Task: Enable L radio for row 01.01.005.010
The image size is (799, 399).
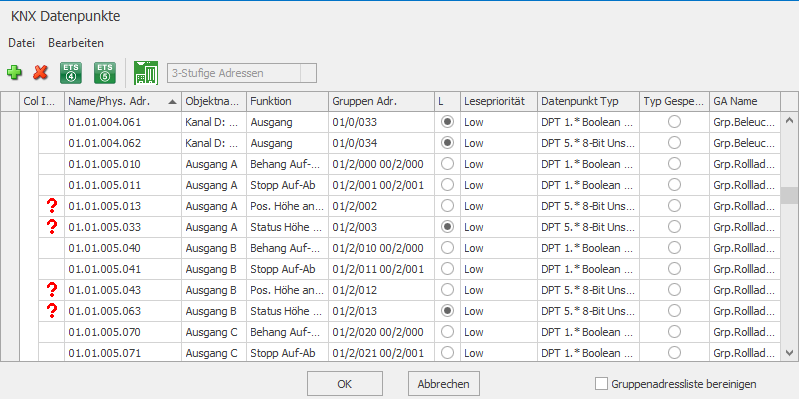Action: point(448,164)
